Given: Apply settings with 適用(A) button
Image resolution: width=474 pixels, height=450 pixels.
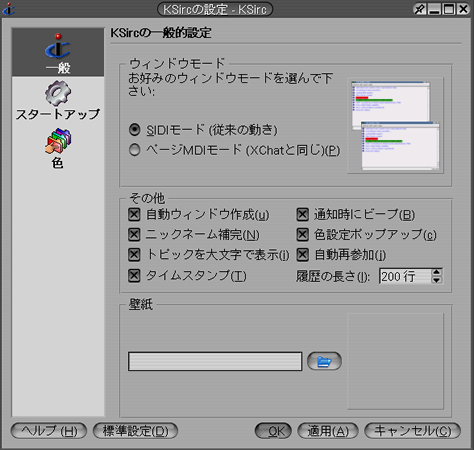Looking at the screenshot, I should coord(328,431).
